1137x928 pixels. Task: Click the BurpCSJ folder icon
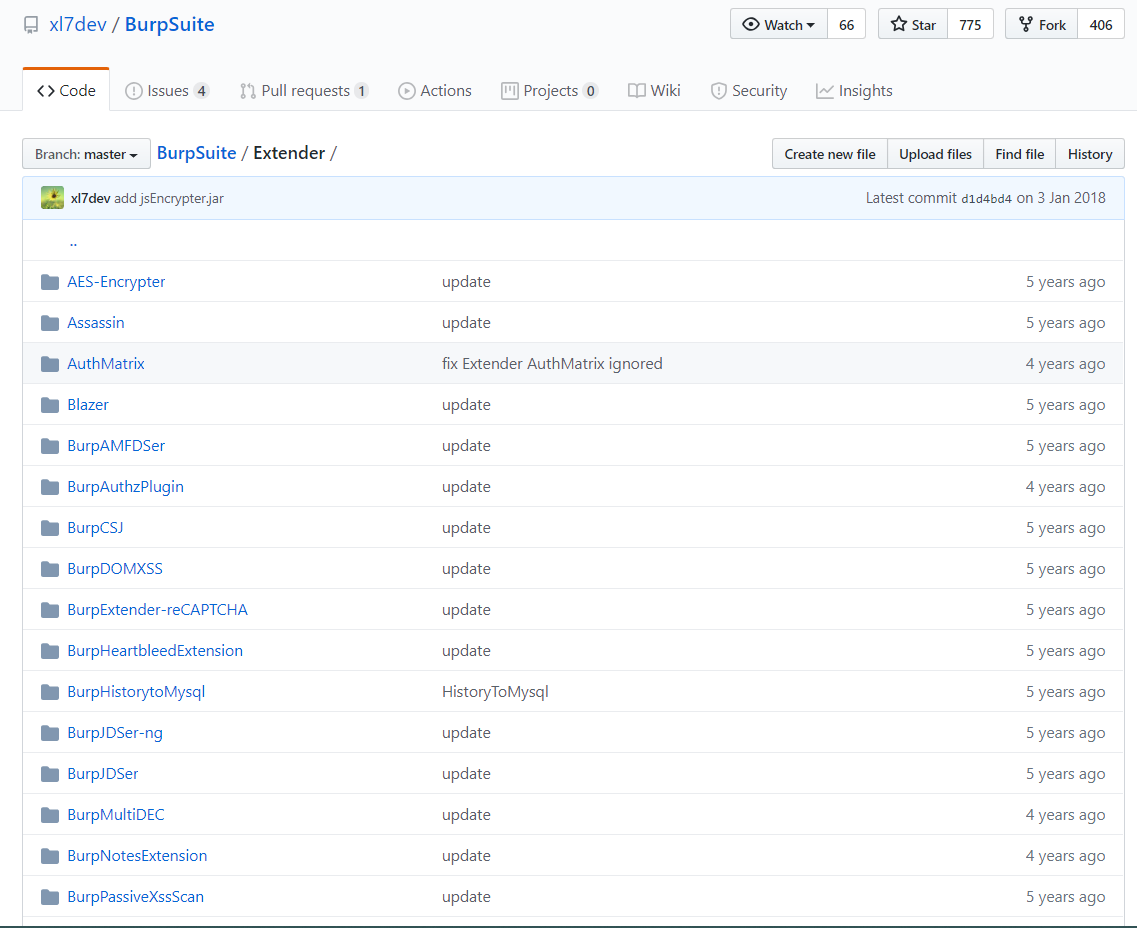coord(50,528)
